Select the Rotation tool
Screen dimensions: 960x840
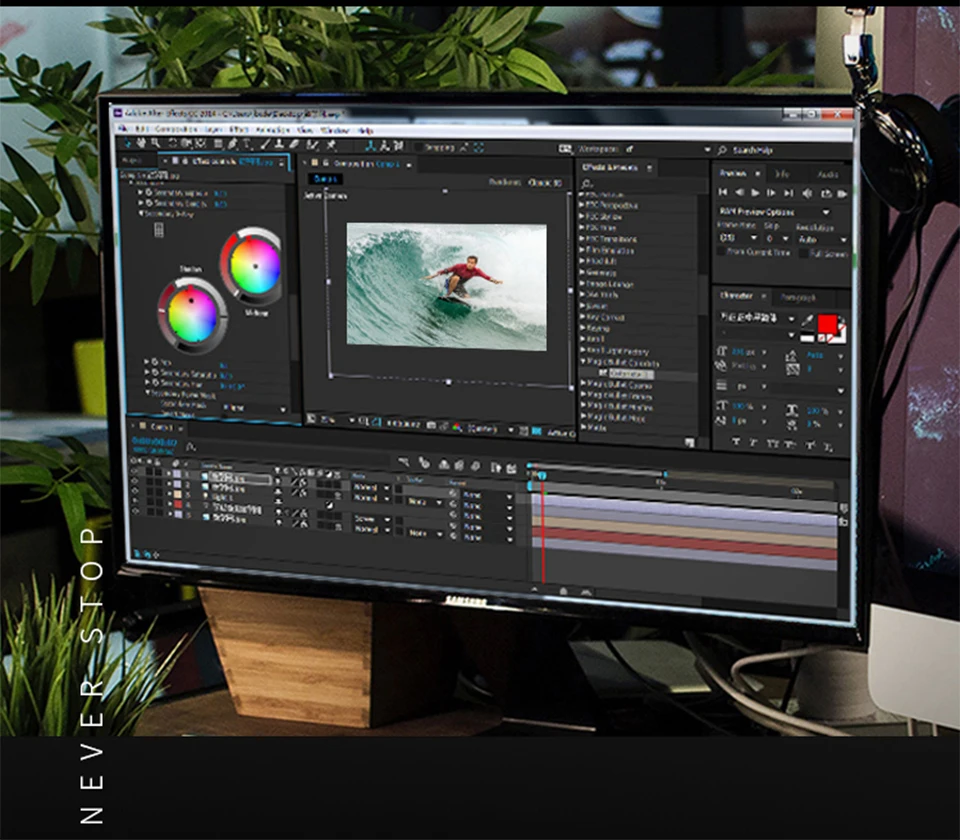point(172,144)
